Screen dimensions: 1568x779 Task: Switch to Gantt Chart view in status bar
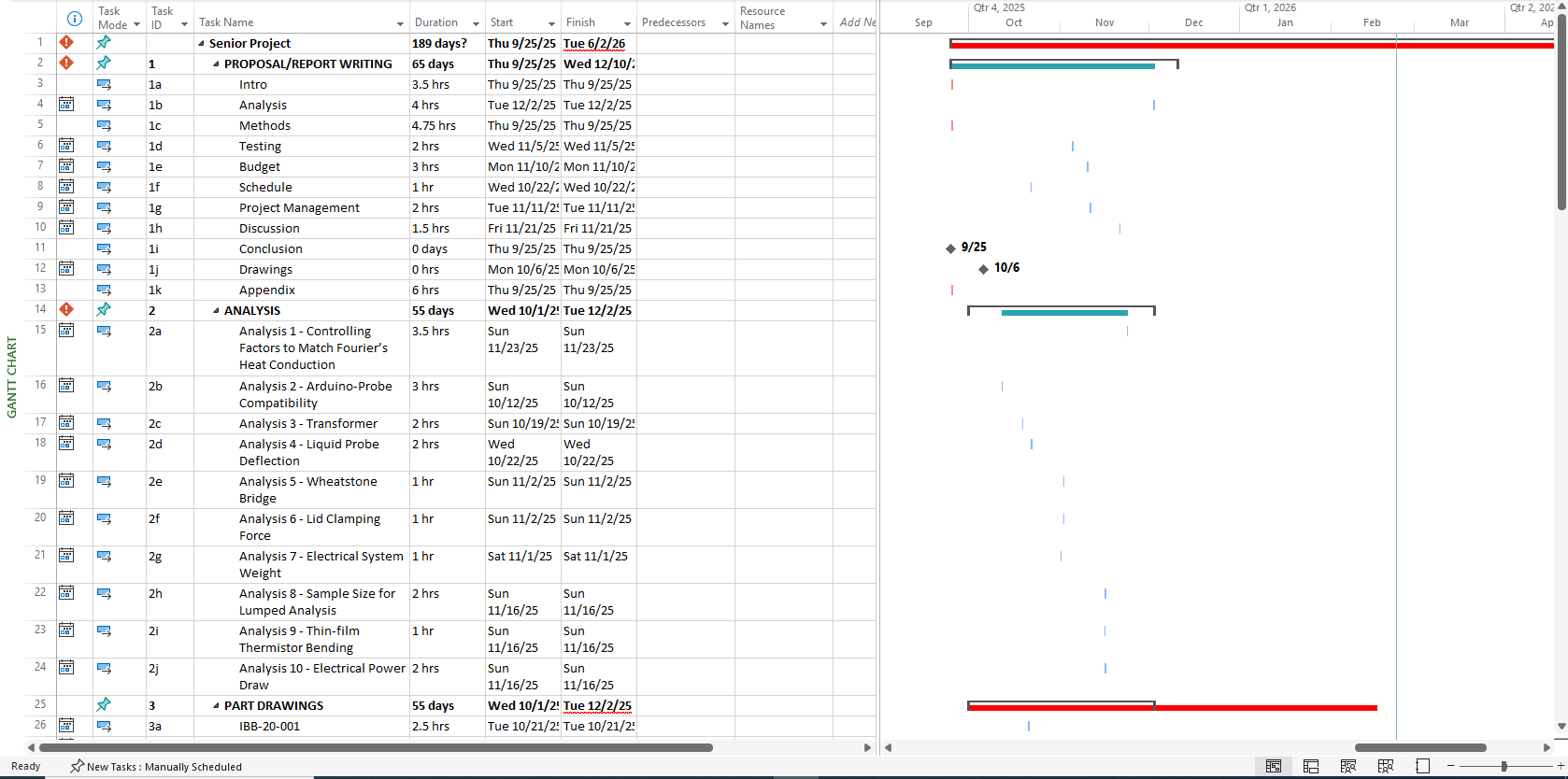point(1273,766)
